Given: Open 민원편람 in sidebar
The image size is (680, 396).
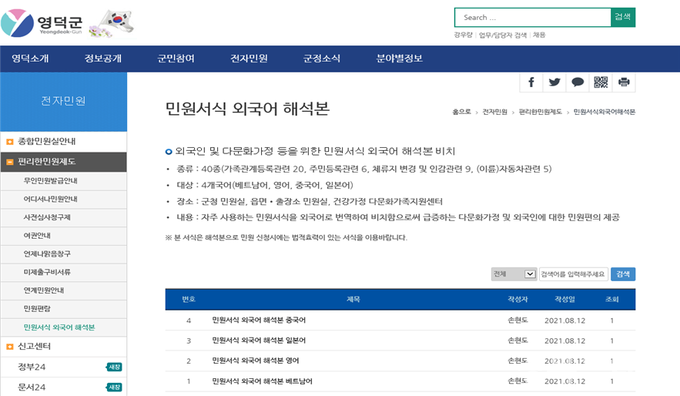Looking at the screenshot, I should pyautogui.click(x=64, y=309).
